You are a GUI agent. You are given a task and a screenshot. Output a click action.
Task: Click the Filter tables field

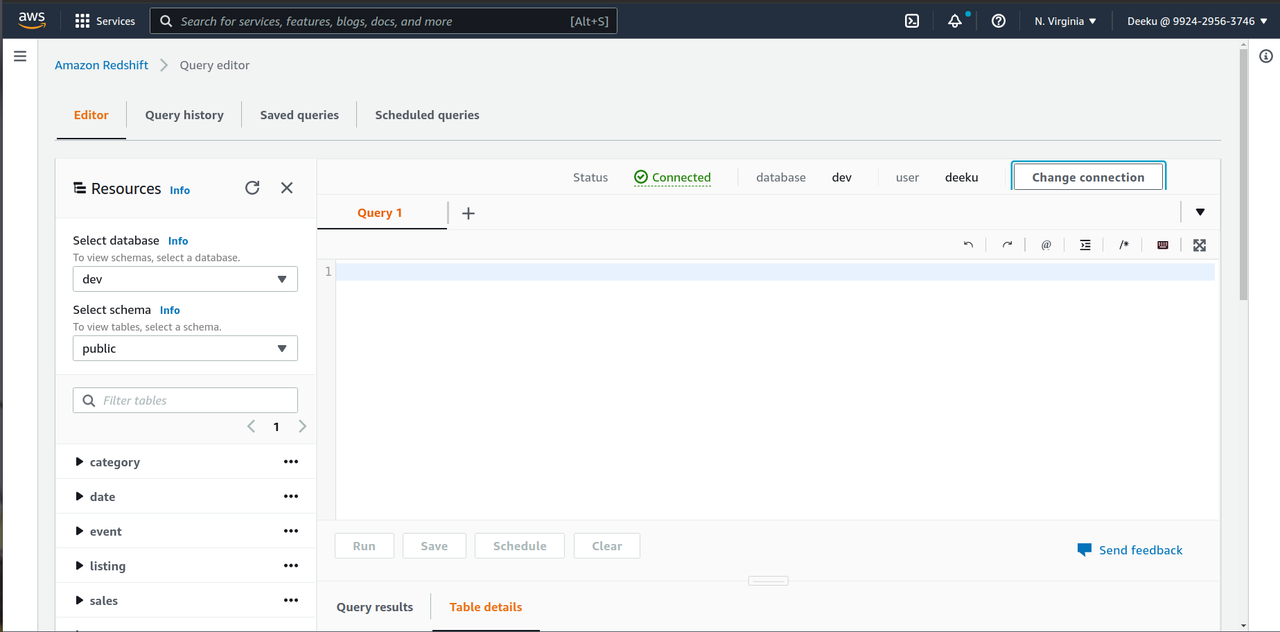click(x=185, y=400)
